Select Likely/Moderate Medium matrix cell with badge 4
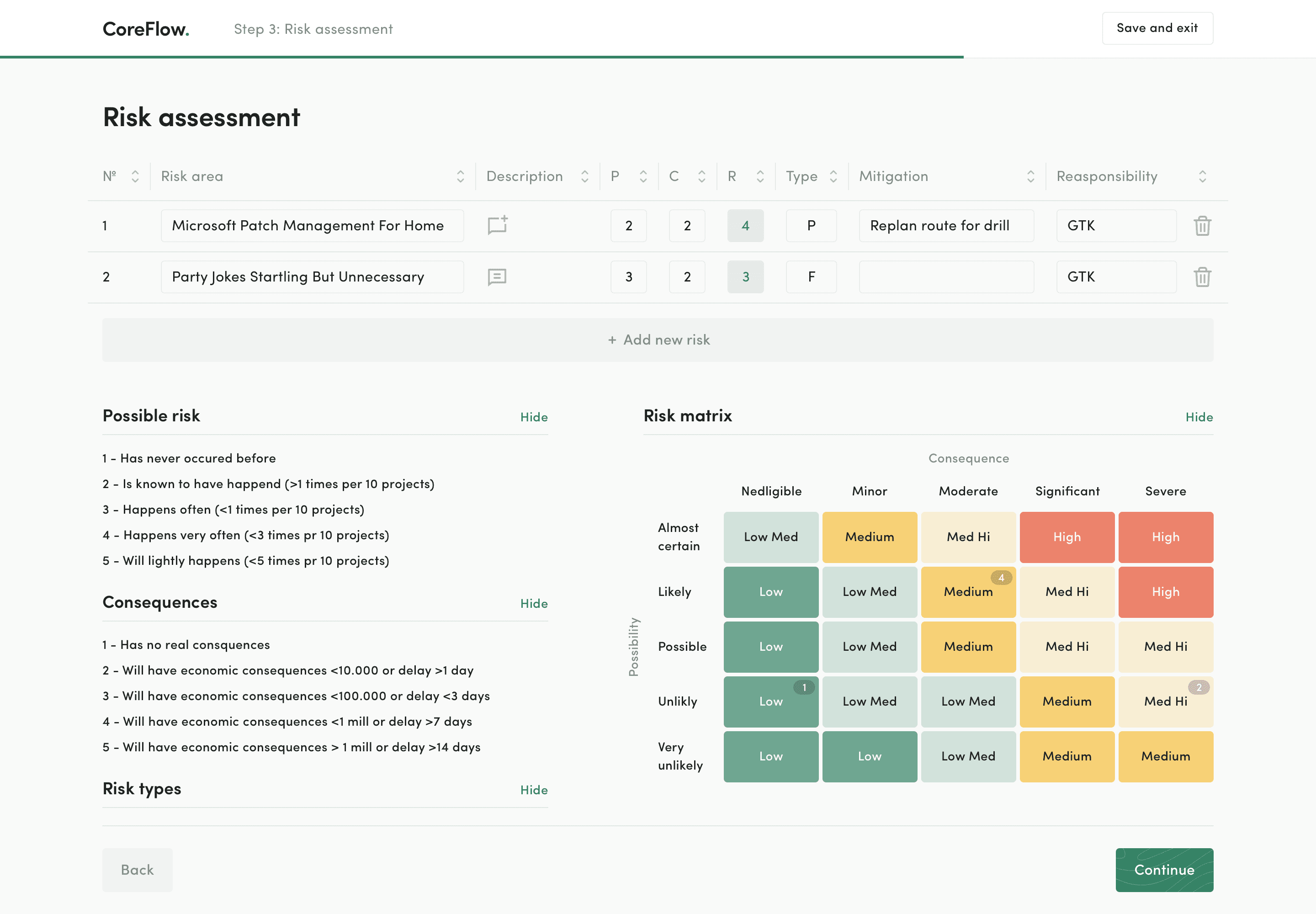The width and height of the screenshot is (1316, 914). pos(968,591)
